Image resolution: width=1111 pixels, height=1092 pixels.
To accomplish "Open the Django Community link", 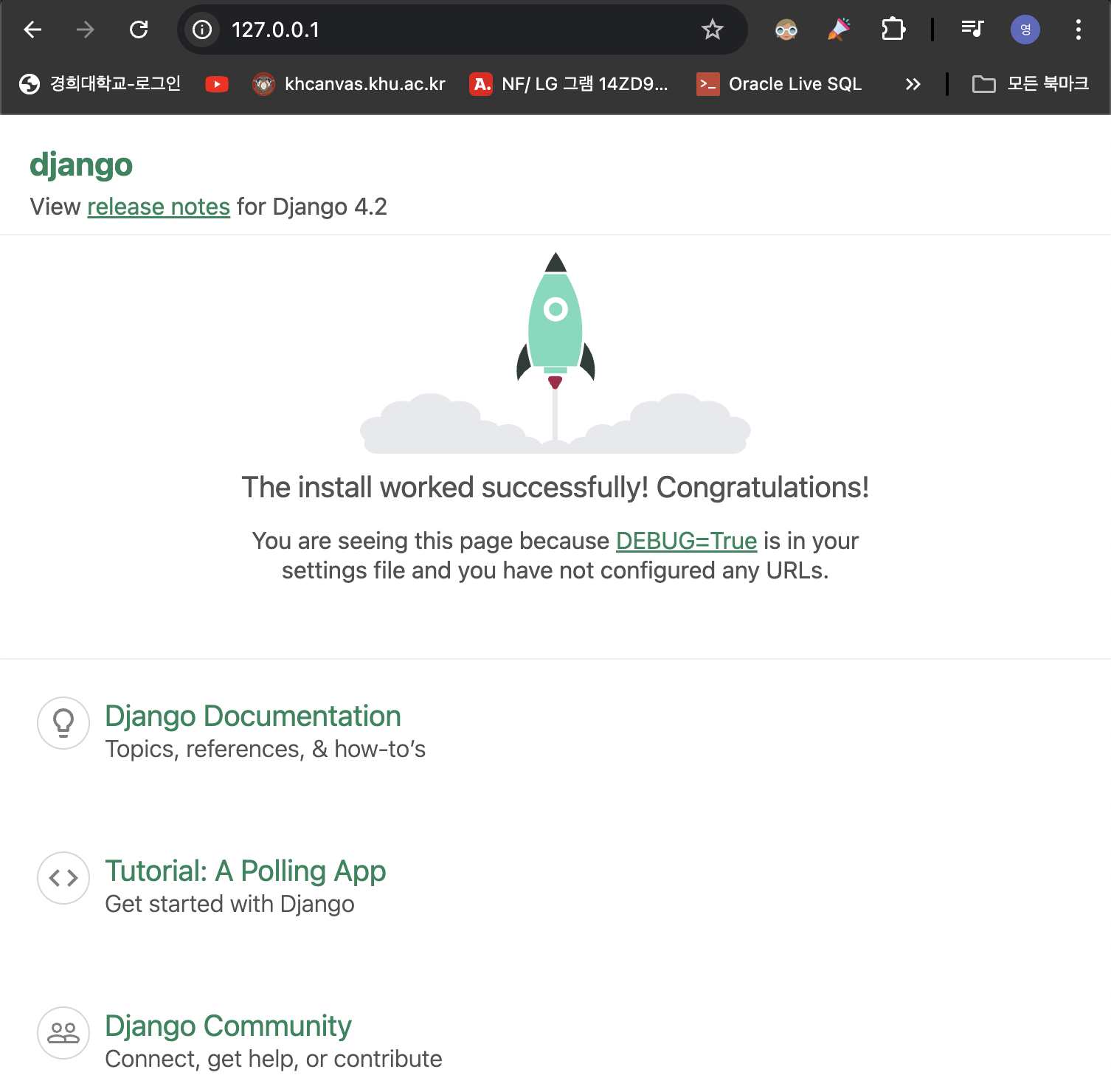I will [x=228, y=1026].
